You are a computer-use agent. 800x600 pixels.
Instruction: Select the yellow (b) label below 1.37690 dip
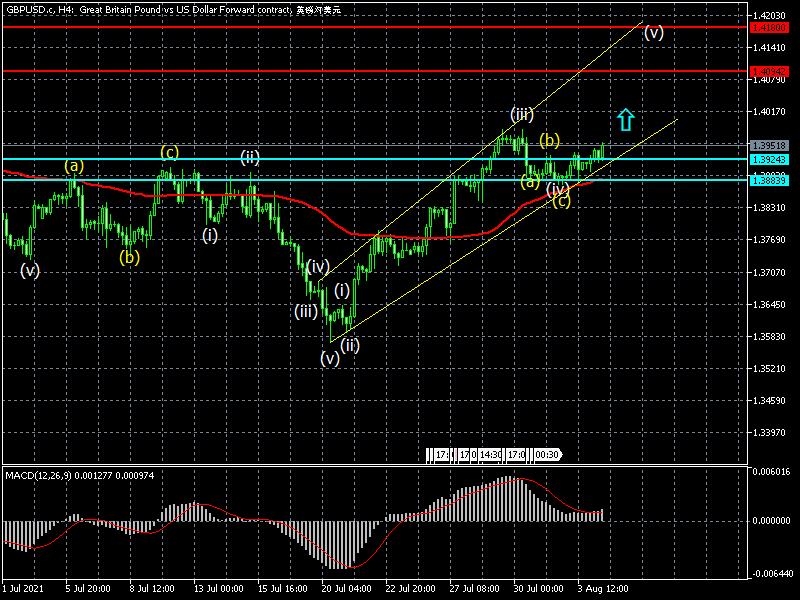(x=130, y=257)
